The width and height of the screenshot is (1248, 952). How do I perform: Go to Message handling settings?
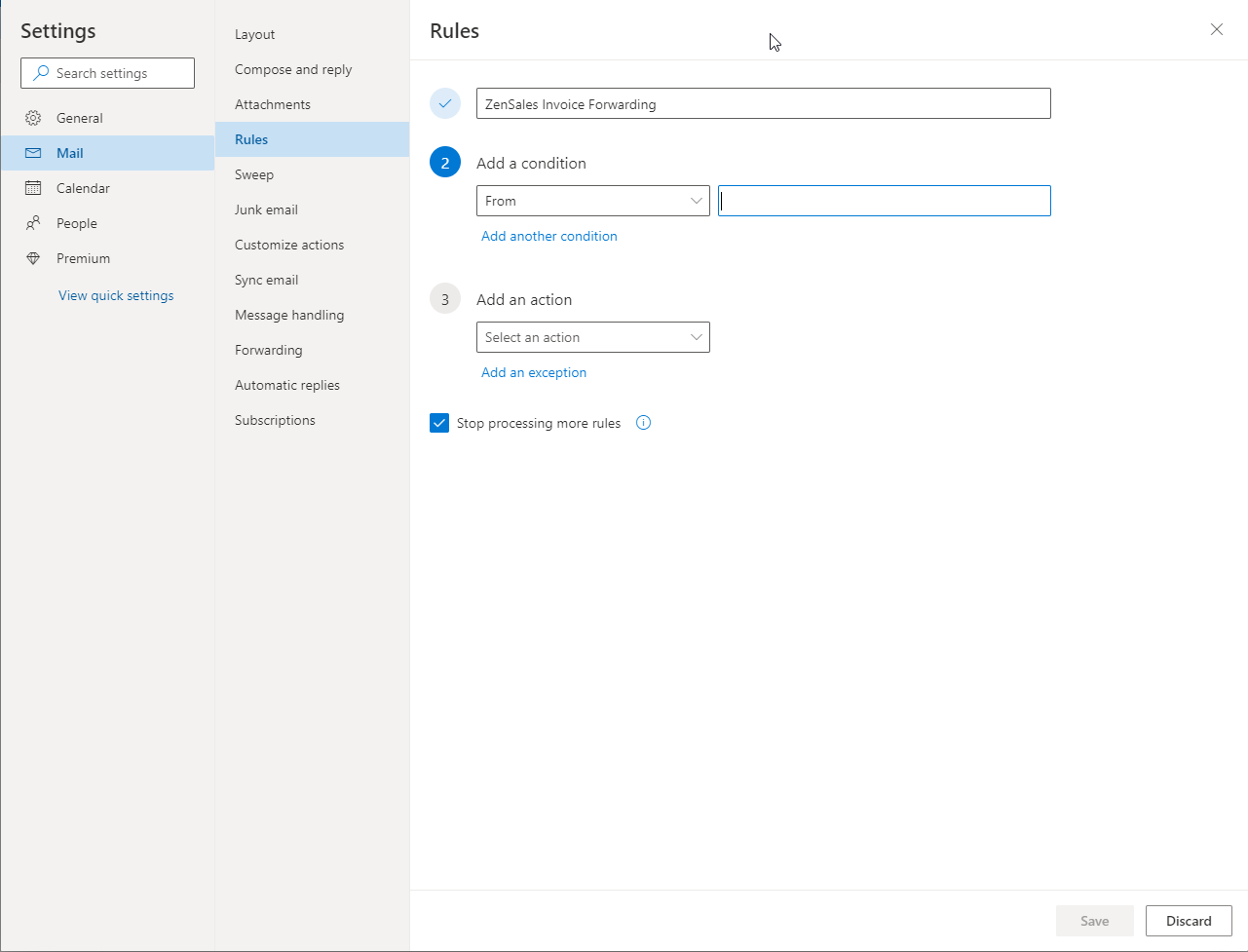point(312,315)
